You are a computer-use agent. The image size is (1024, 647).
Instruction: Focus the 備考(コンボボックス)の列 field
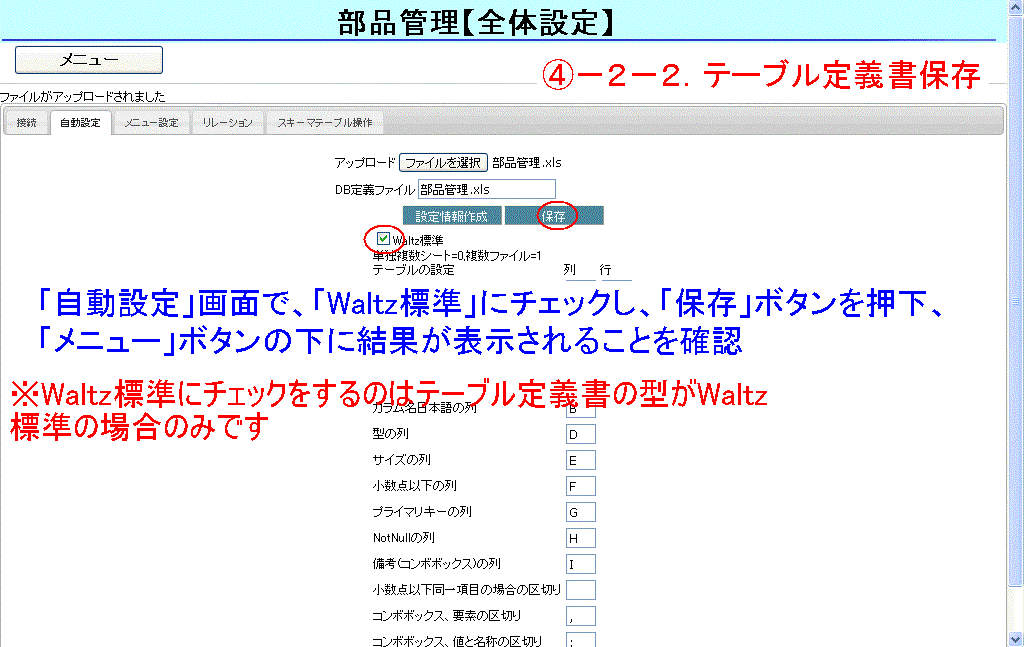(580, 564)
